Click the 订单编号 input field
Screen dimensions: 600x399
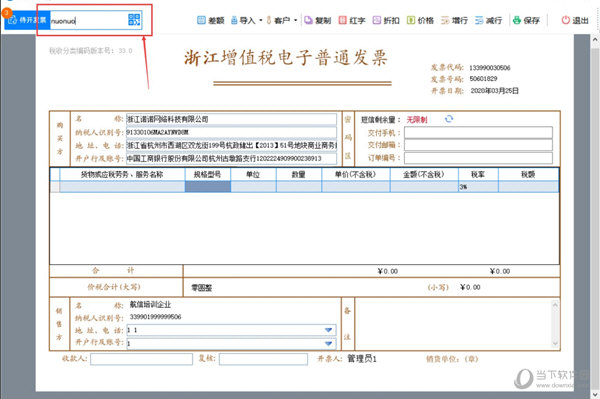478,158
